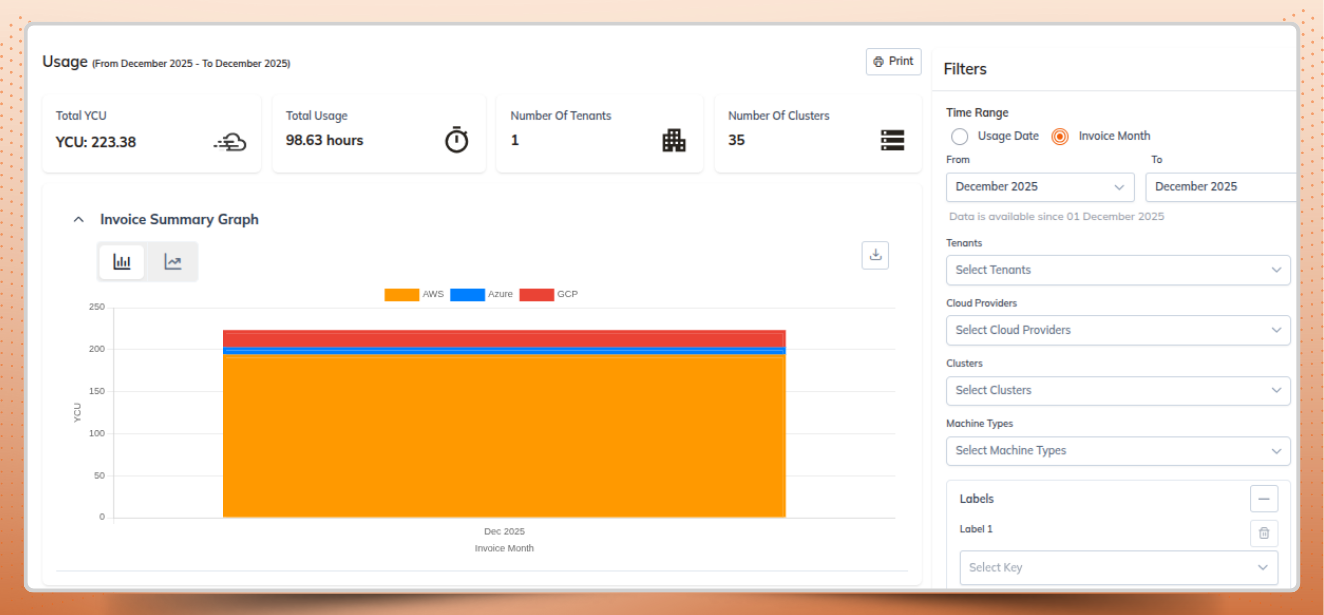Image resolution: width=1324 pixels, height=615 pixels.
Task: Click the cloud icon on Total YCU card
Action: tap(230, 142)
